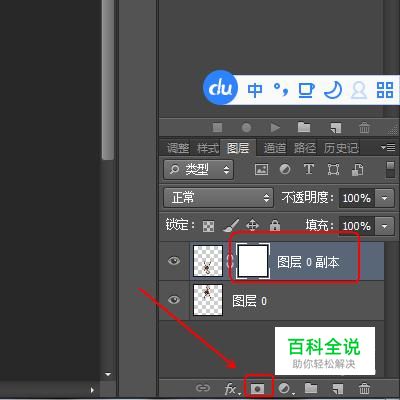Click the moon icon in input bar
The width and height of the screenshot is (400, 400).
click(x=333, y=90)
